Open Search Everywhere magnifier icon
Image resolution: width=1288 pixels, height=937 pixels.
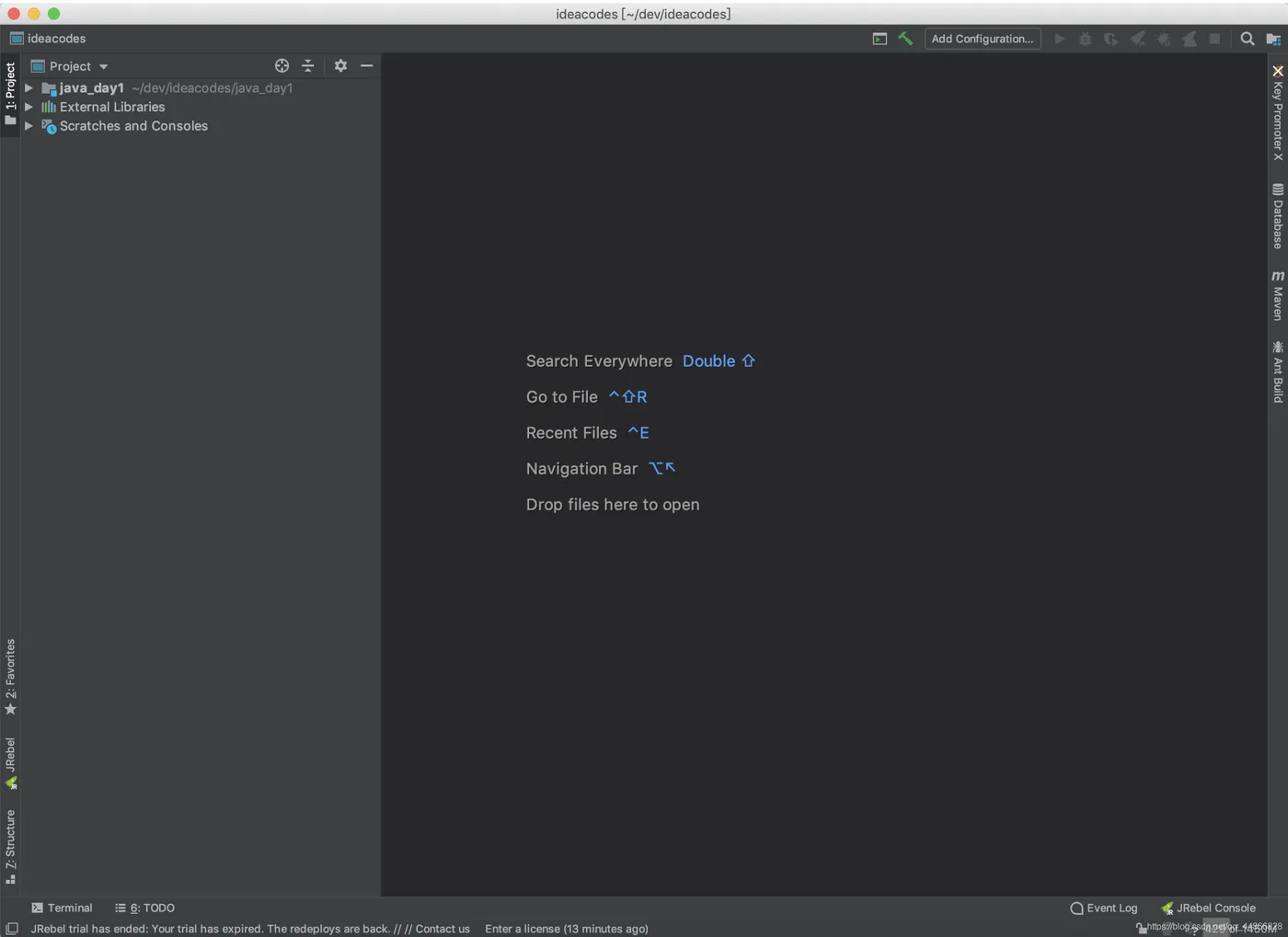tap(1248, 39)
